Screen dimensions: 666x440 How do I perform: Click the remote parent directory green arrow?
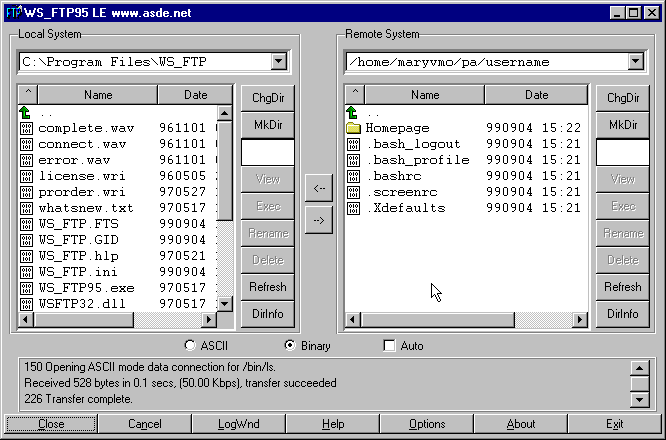pyautogui.click(x=352, y=113)
